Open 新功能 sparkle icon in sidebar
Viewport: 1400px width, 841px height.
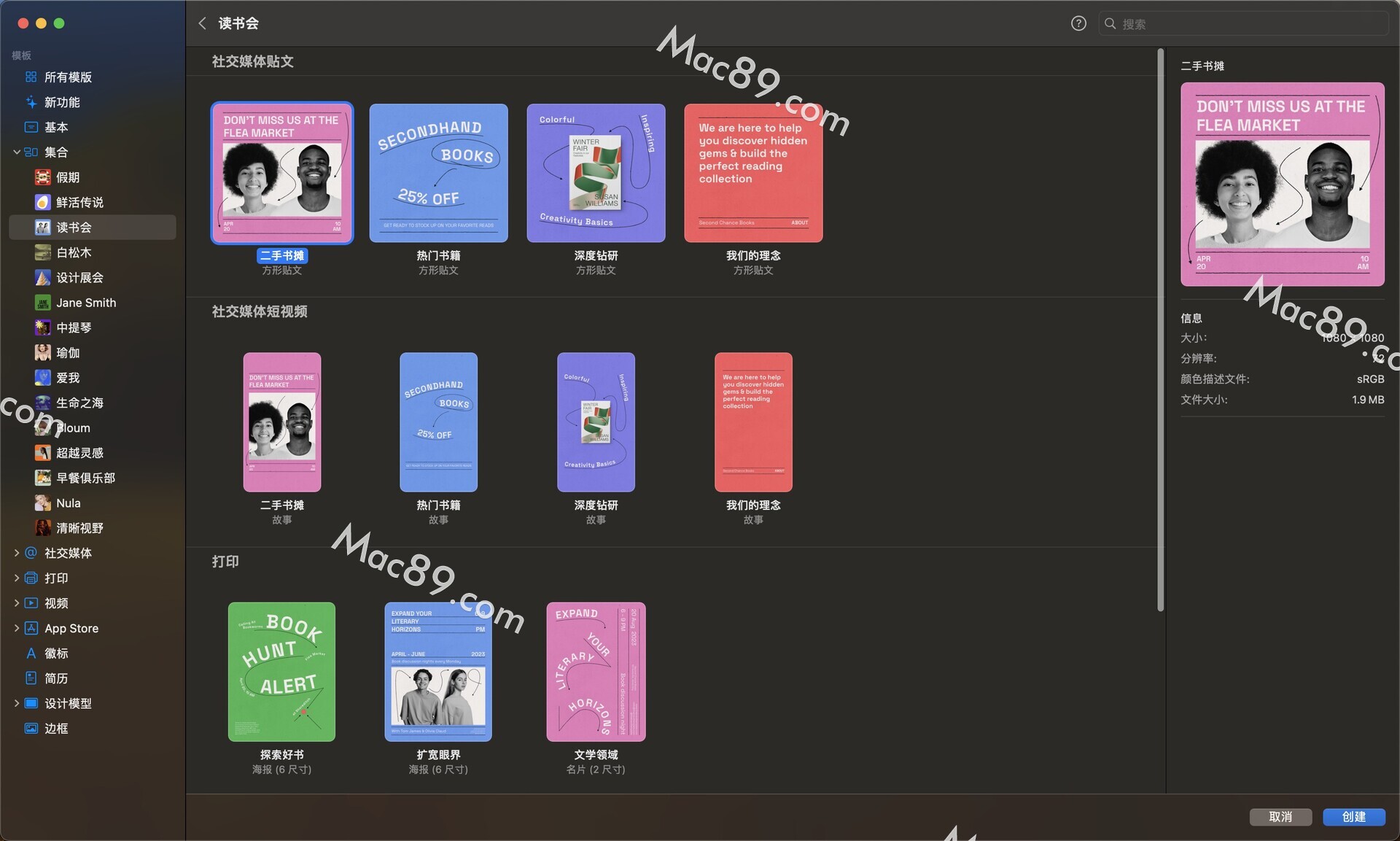tap(31, 102)
